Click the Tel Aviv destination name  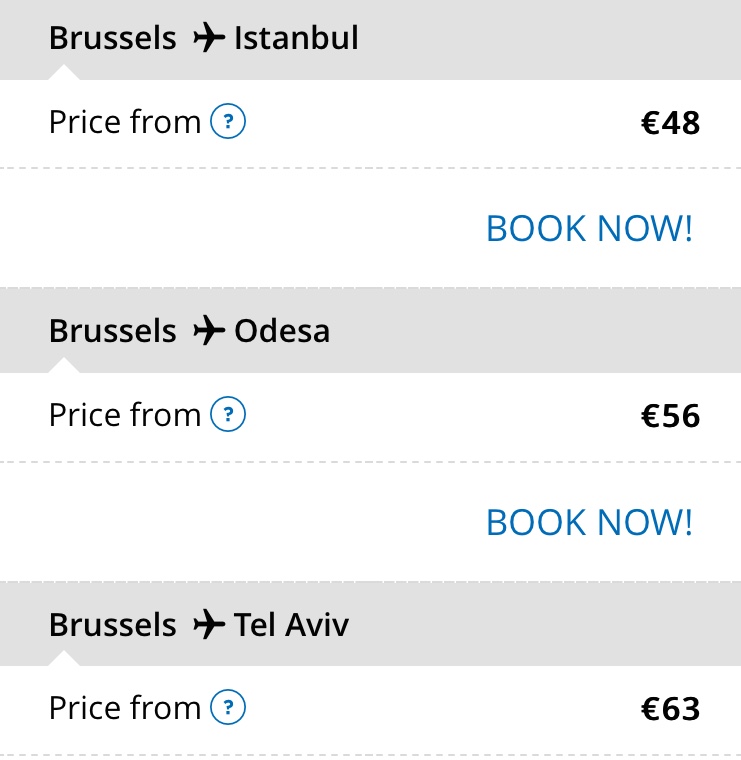pyautogui.click(x=292, y=625)
